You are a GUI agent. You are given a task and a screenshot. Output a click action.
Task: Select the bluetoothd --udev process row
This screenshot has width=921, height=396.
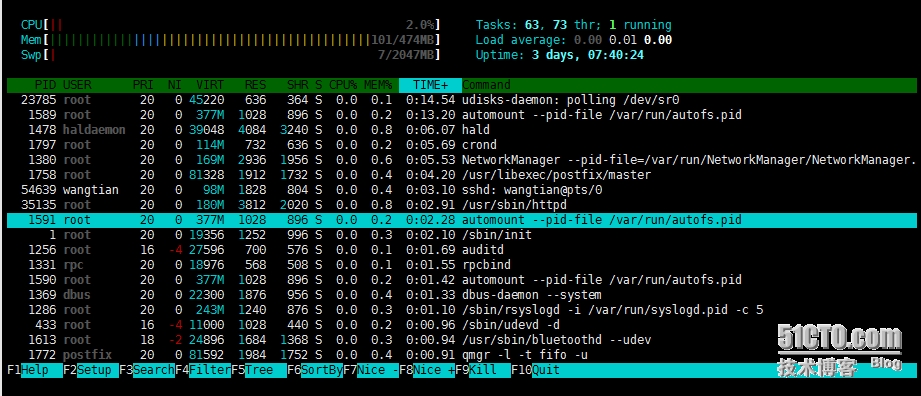[x=462, y=340]
